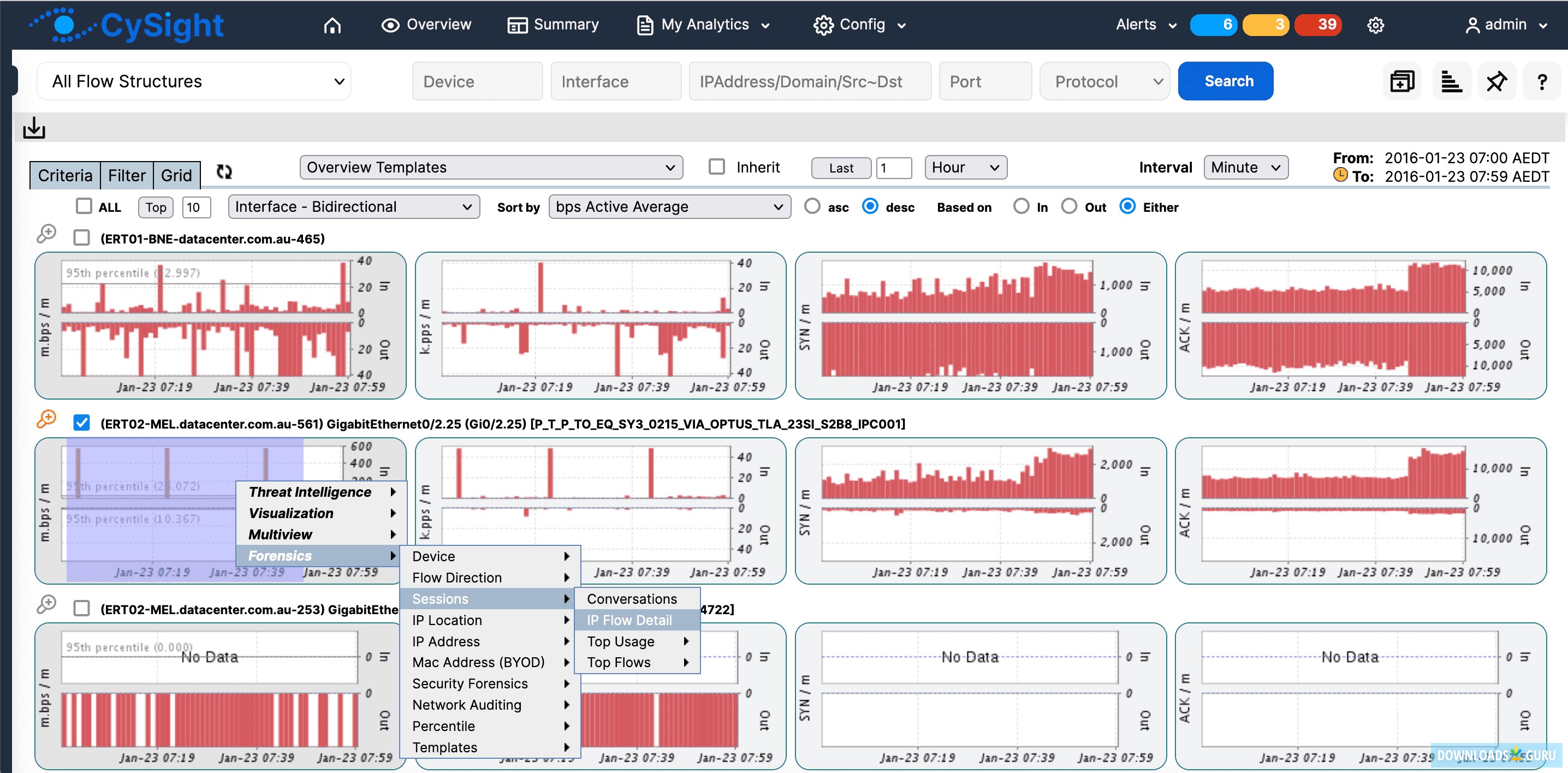Click the IPAddress/Domain/Src~Dst input field

(x=810, y=81)
